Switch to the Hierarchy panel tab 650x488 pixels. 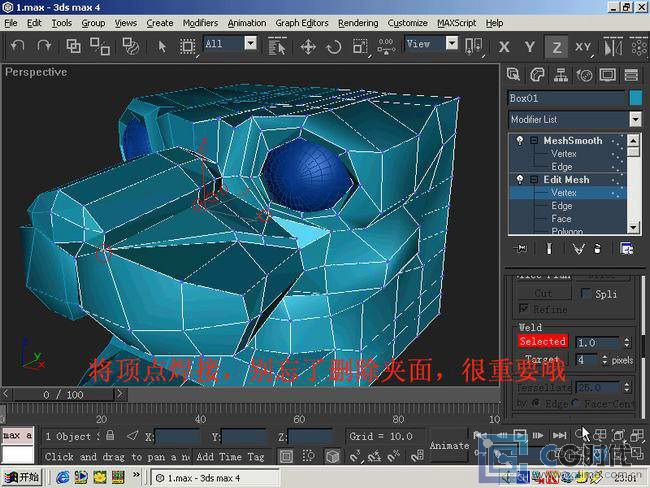click(560, 75)
